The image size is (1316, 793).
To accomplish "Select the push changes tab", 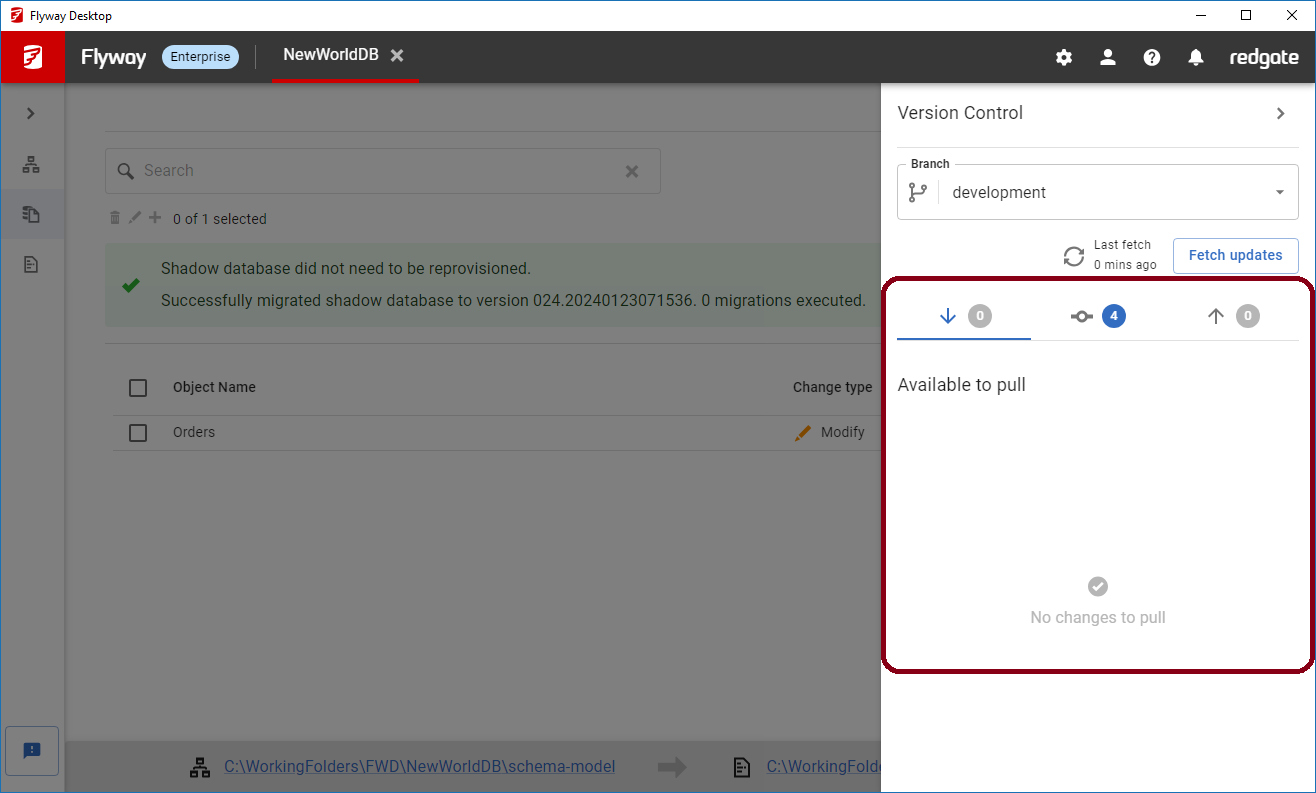I will [x=1231, y=315].
